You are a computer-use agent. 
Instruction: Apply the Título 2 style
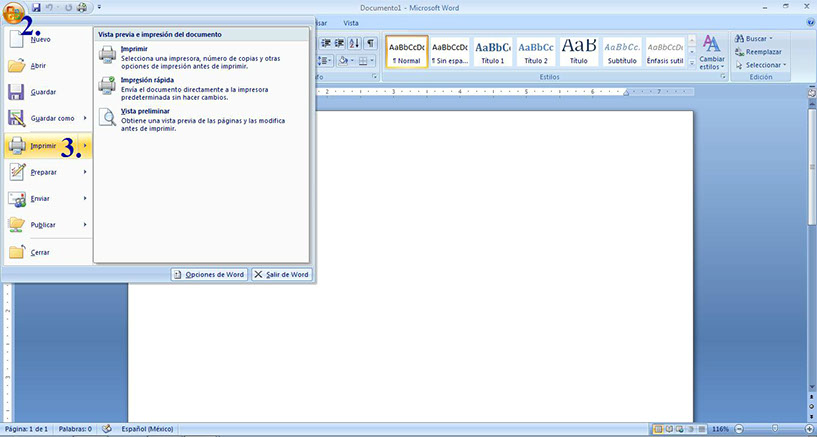[536, 52]
